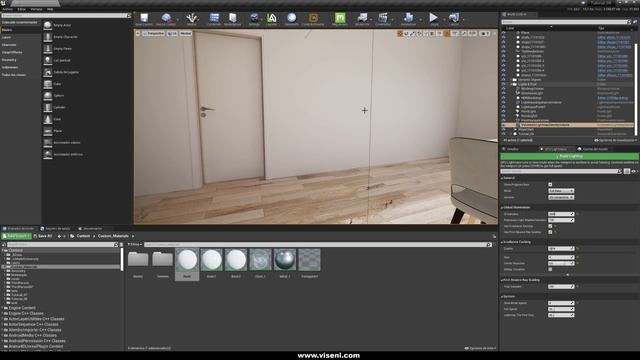This screenshot has height=360, width=640.
Task: Select the Luz puntual light bulb icon
Action: 48,60
